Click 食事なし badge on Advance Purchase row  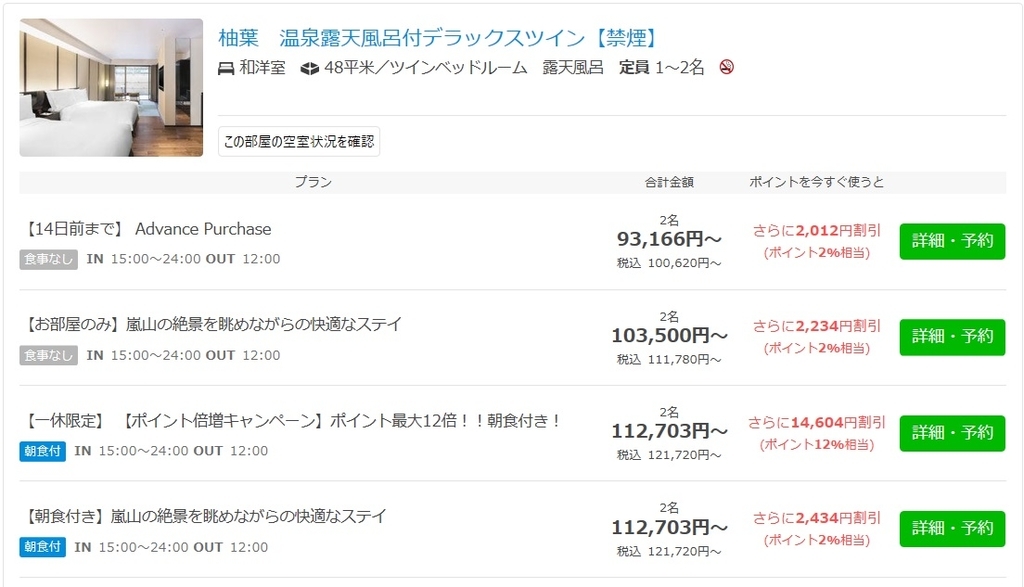click(48, 259)
